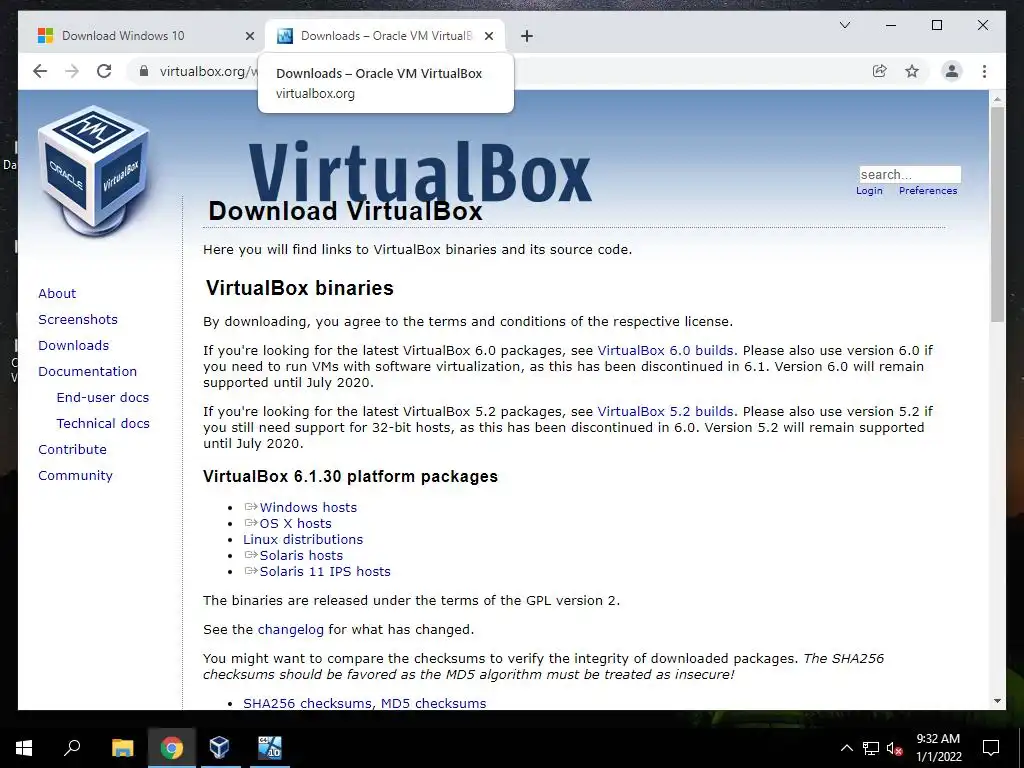Open Community in the sidebar

coord(75,476)
